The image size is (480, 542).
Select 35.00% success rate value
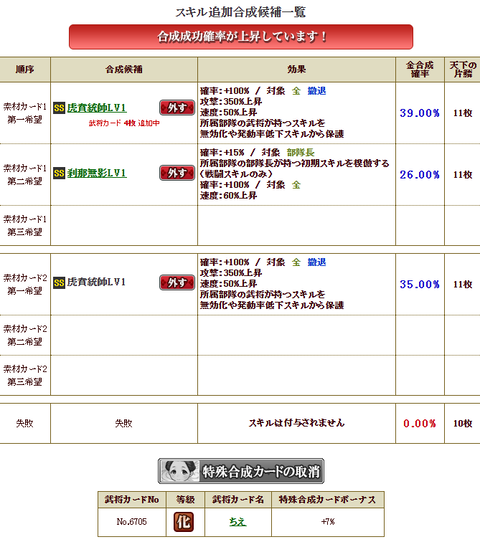pos(420,284)
